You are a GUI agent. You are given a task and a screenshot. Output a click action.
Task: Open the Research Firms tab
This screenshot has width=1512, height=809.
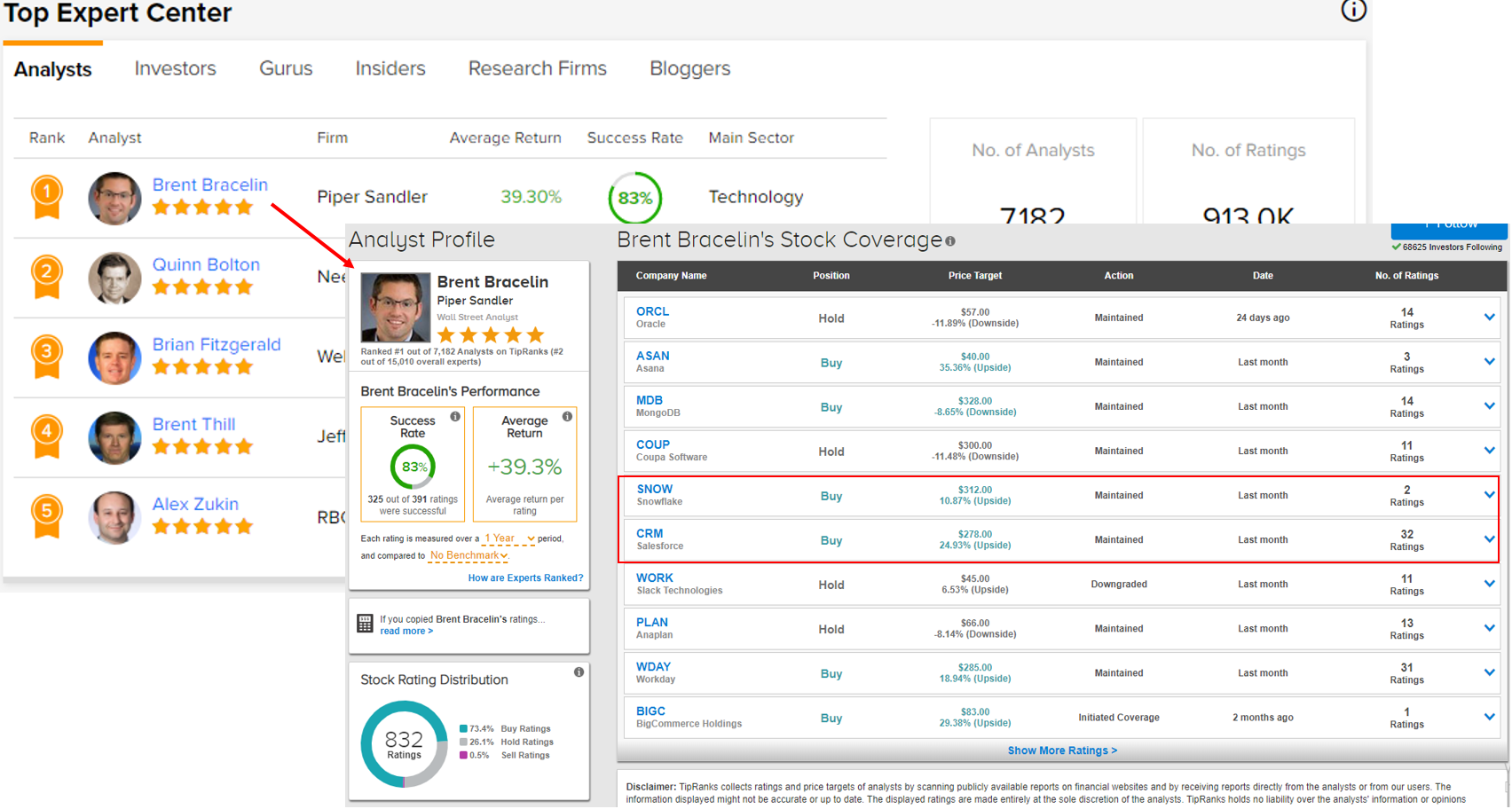(538, 68)
